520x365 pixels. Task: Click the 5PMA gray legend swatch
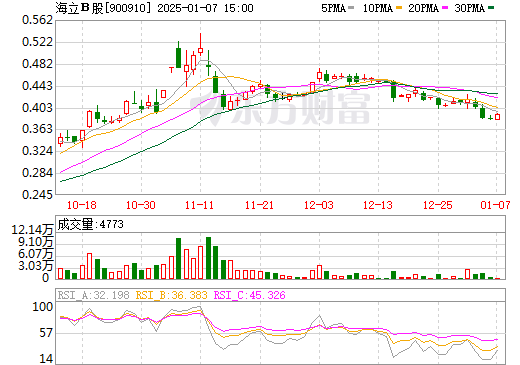tap(351, 8)
